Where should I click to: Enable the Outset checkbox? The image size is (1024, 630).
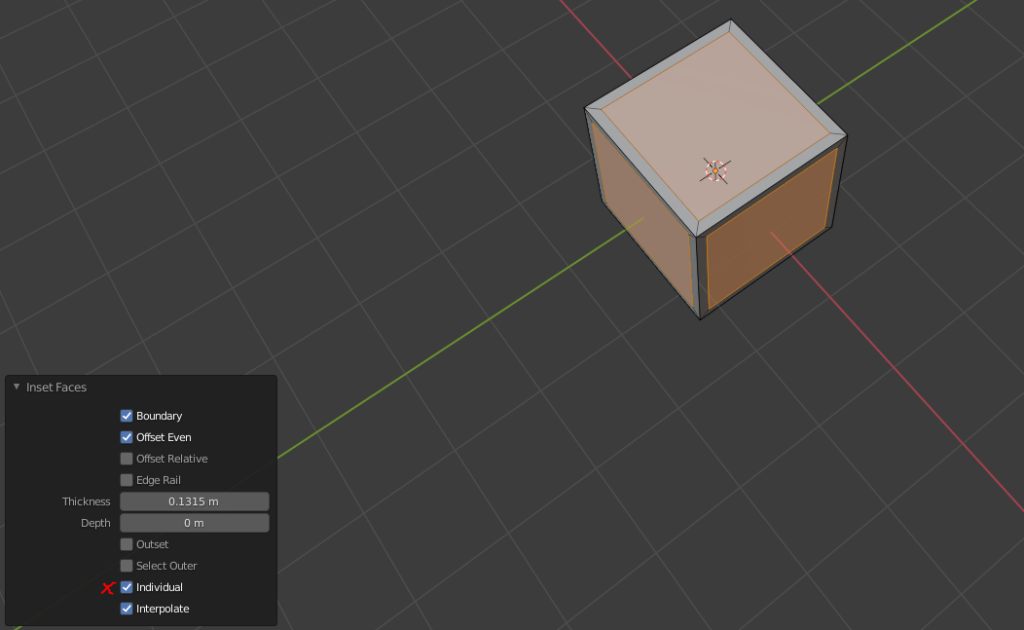pyautogui.click(x=127, y=544)
